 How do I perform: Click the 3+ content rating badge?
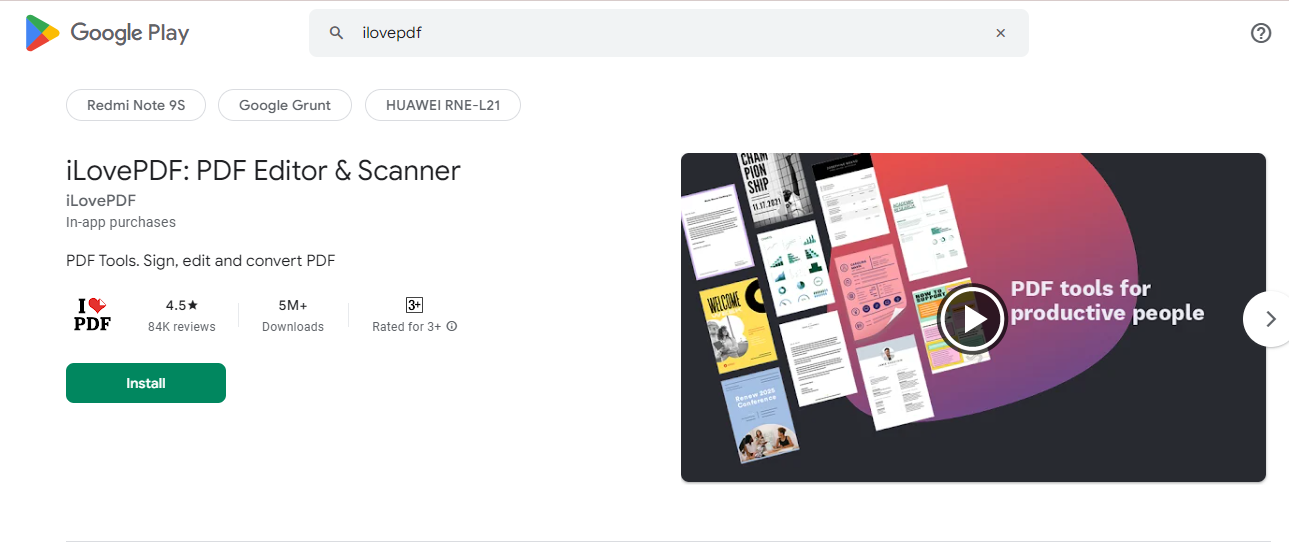click(x=414, y=305)
